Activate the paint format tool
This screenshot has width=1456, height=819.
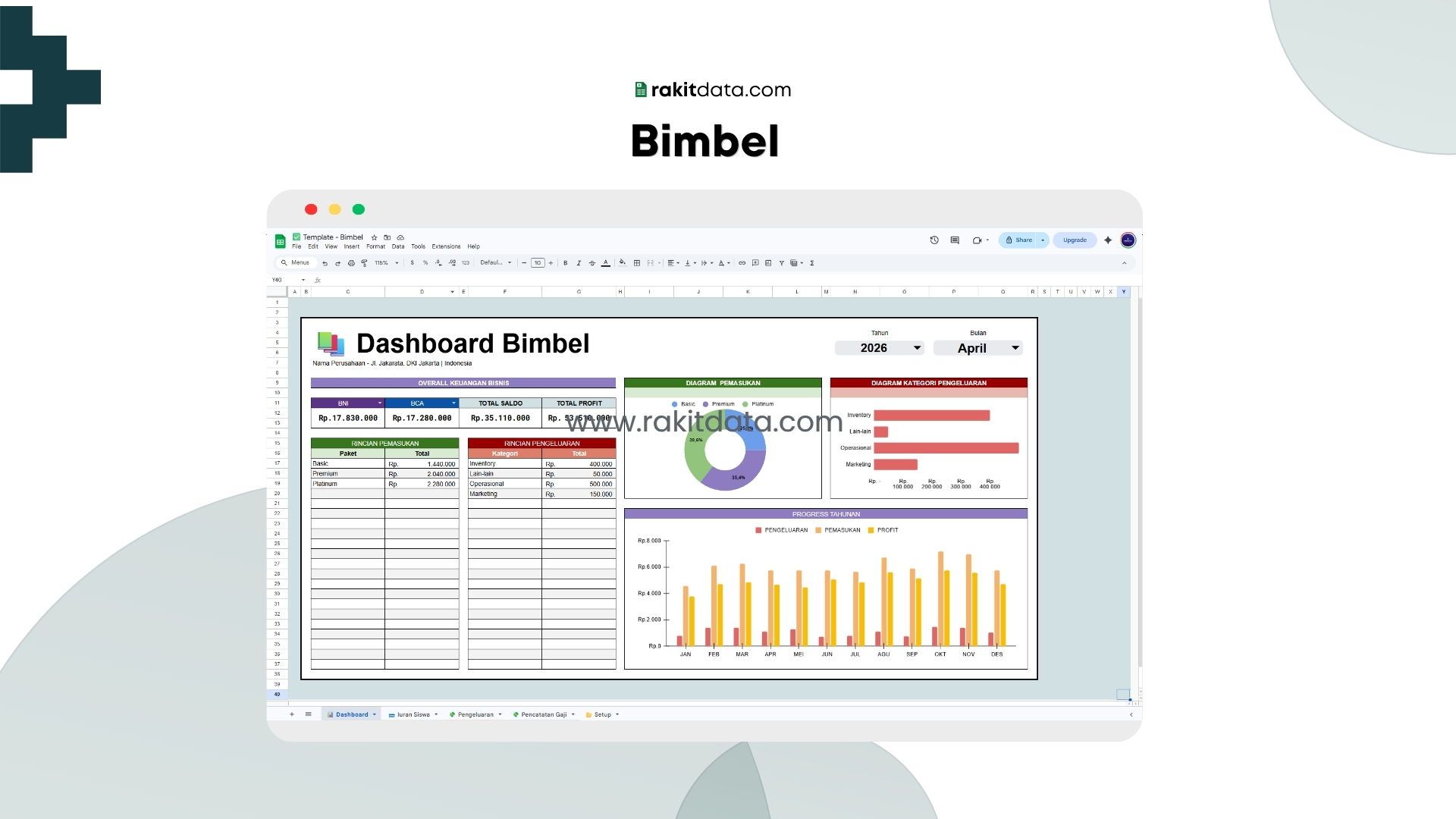click(364, 263)
